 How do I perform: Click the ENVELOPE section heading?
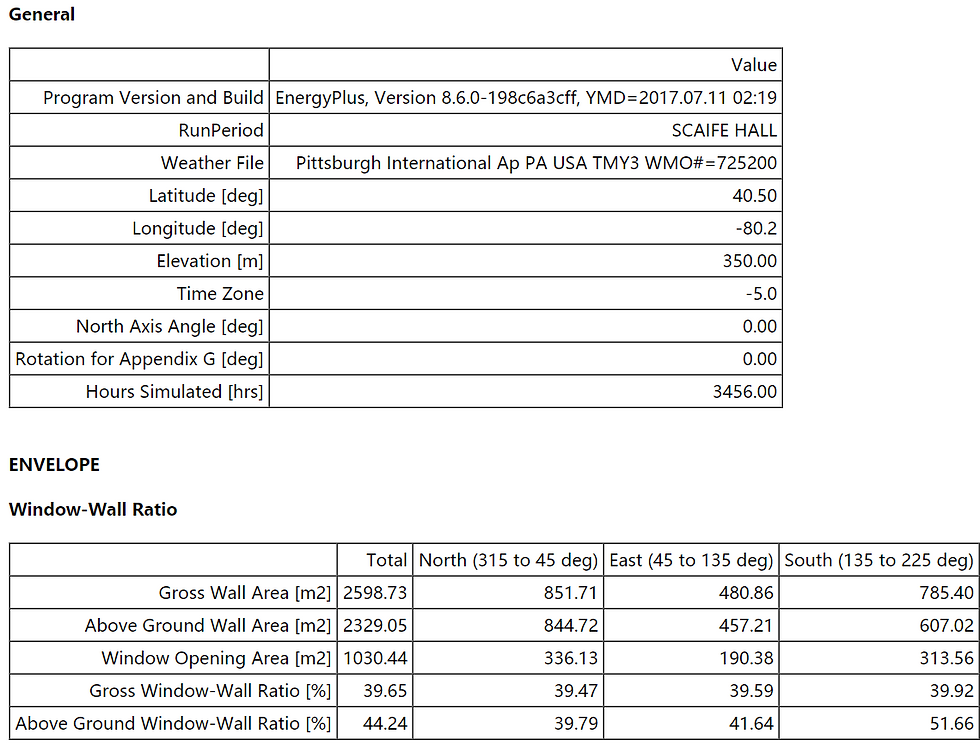click(x=54, y=464)
